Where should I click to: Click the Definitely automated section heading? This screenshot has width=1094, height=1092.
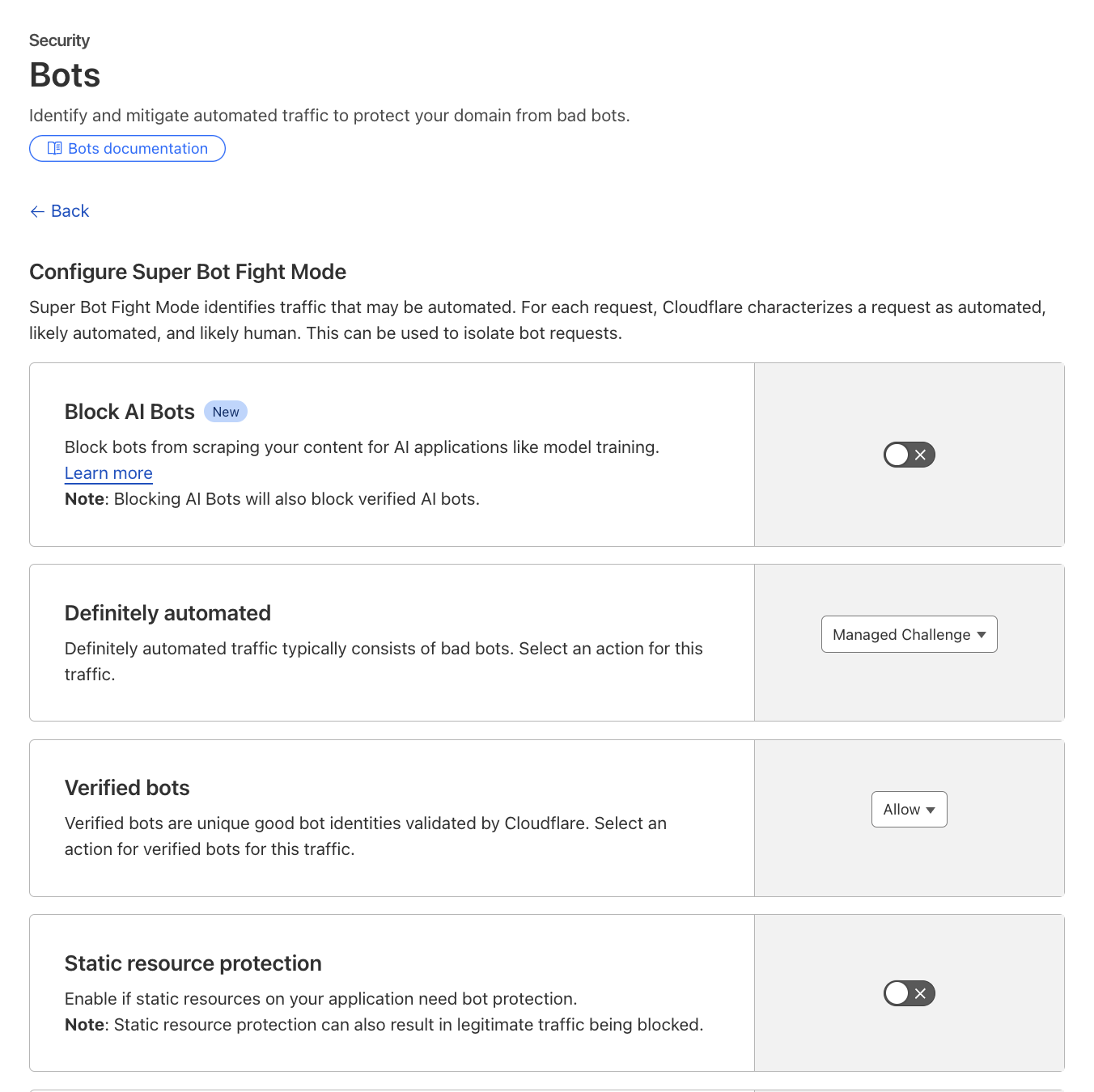click(167, 613)
